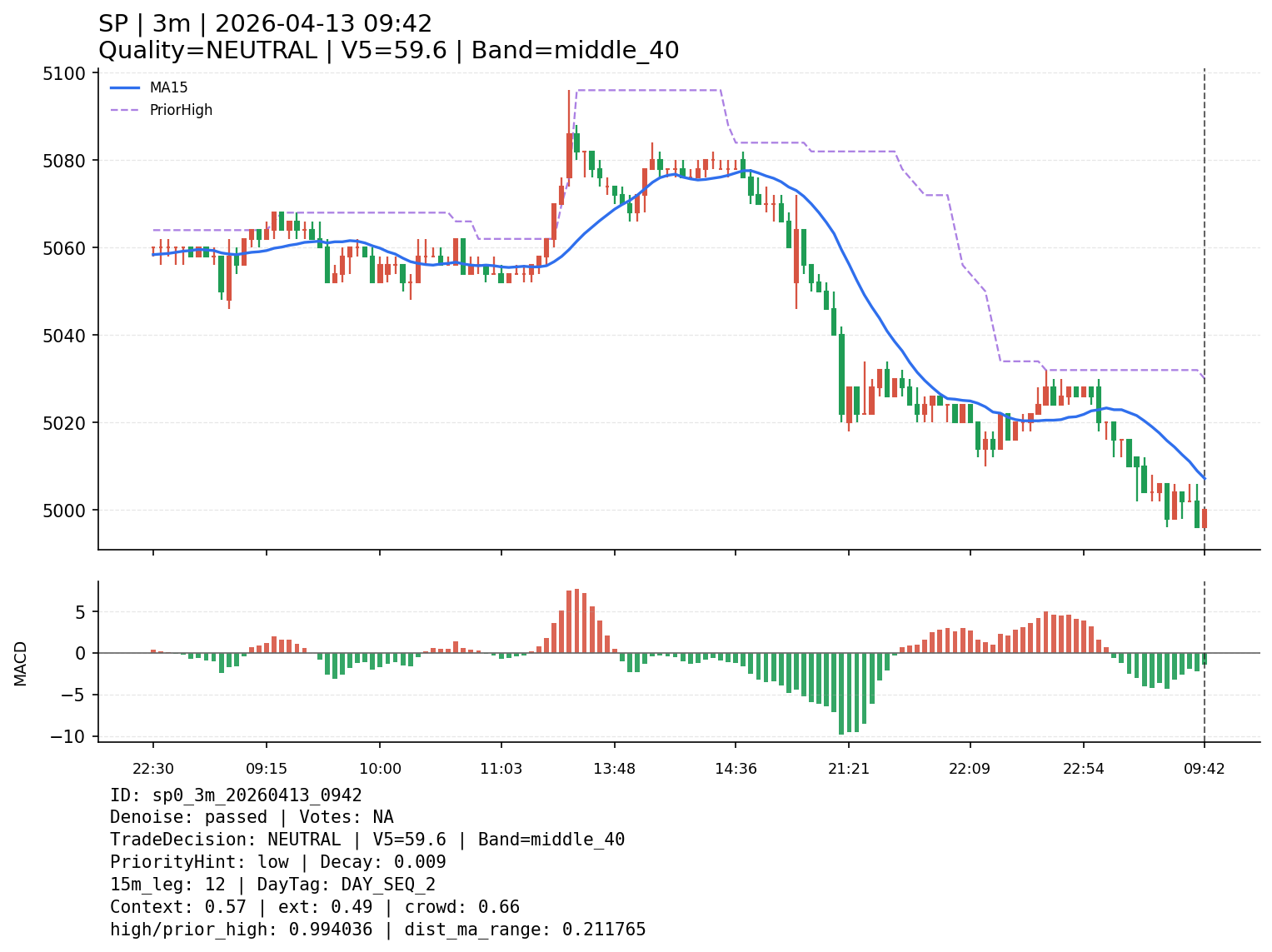
Task: Select the PriorityHint: low text line
Action: point(277,862)
